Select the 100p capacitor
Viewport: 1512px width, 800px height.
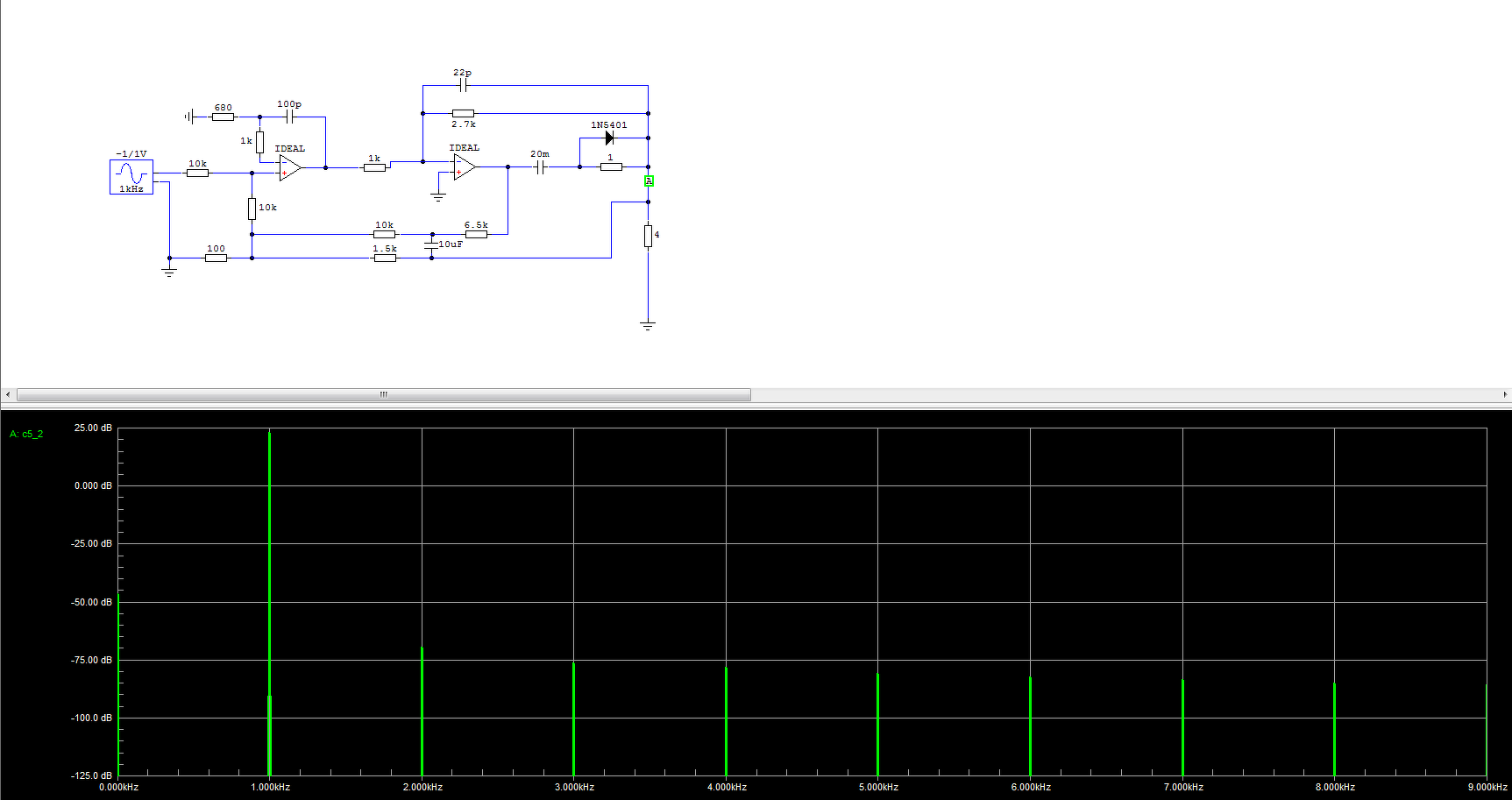[x=289, y=117]
